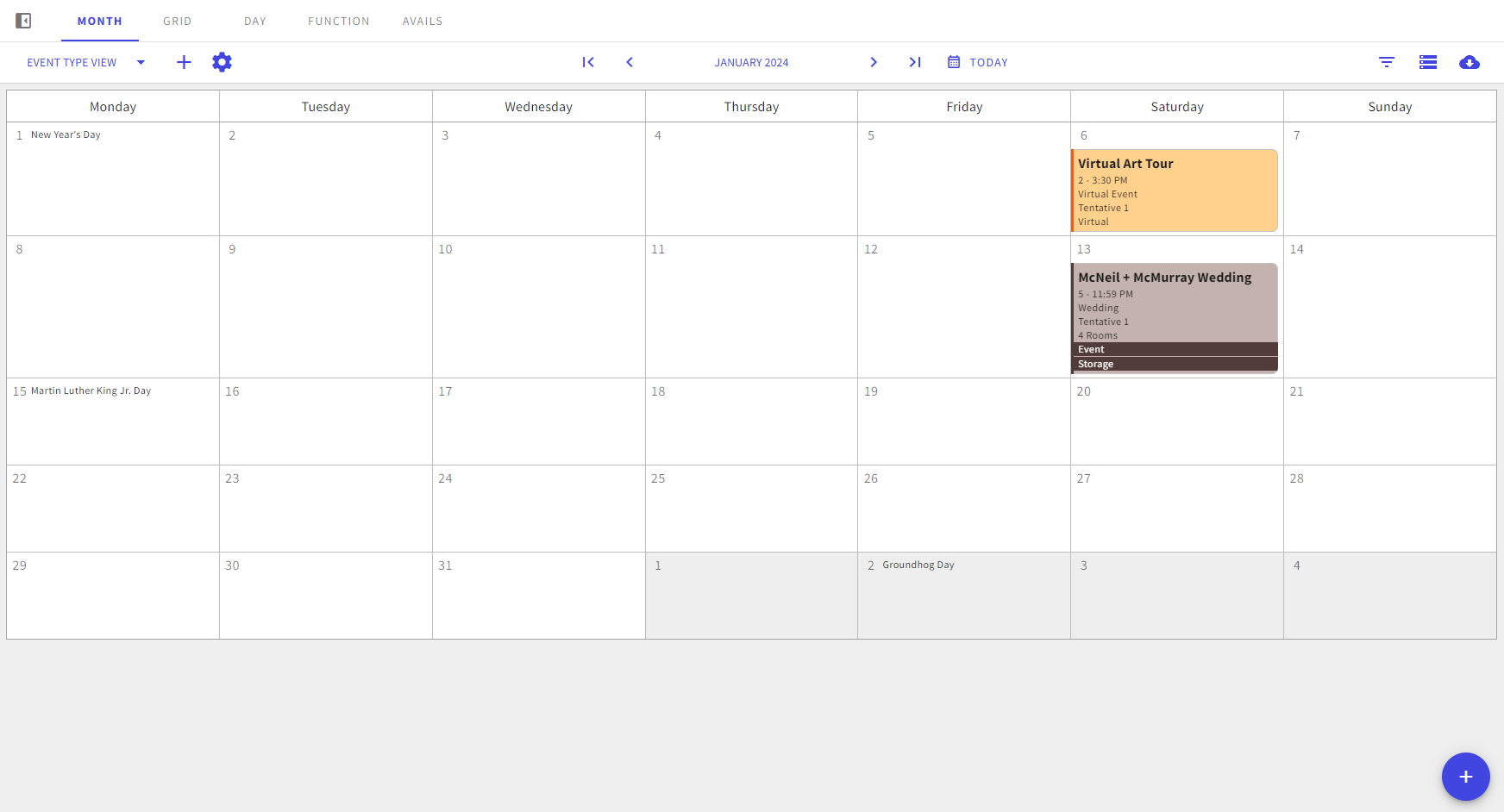The width and height of the screenshot is (1504, 812).
Task: Go to previous month arrow
Action: point(630,62)
